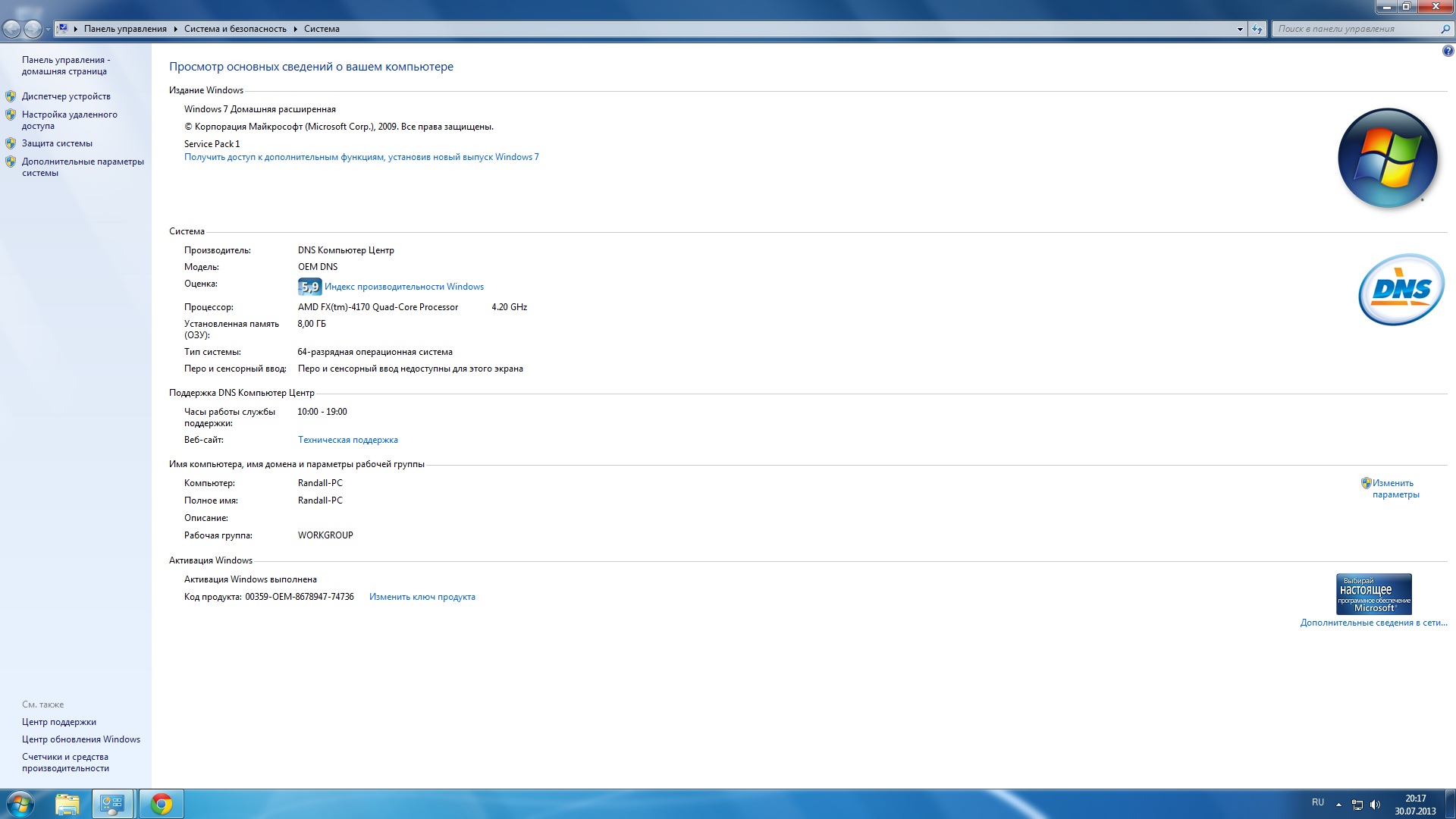Show hidden system tray icons
1456x819 pixels.
click(1338, 805)
